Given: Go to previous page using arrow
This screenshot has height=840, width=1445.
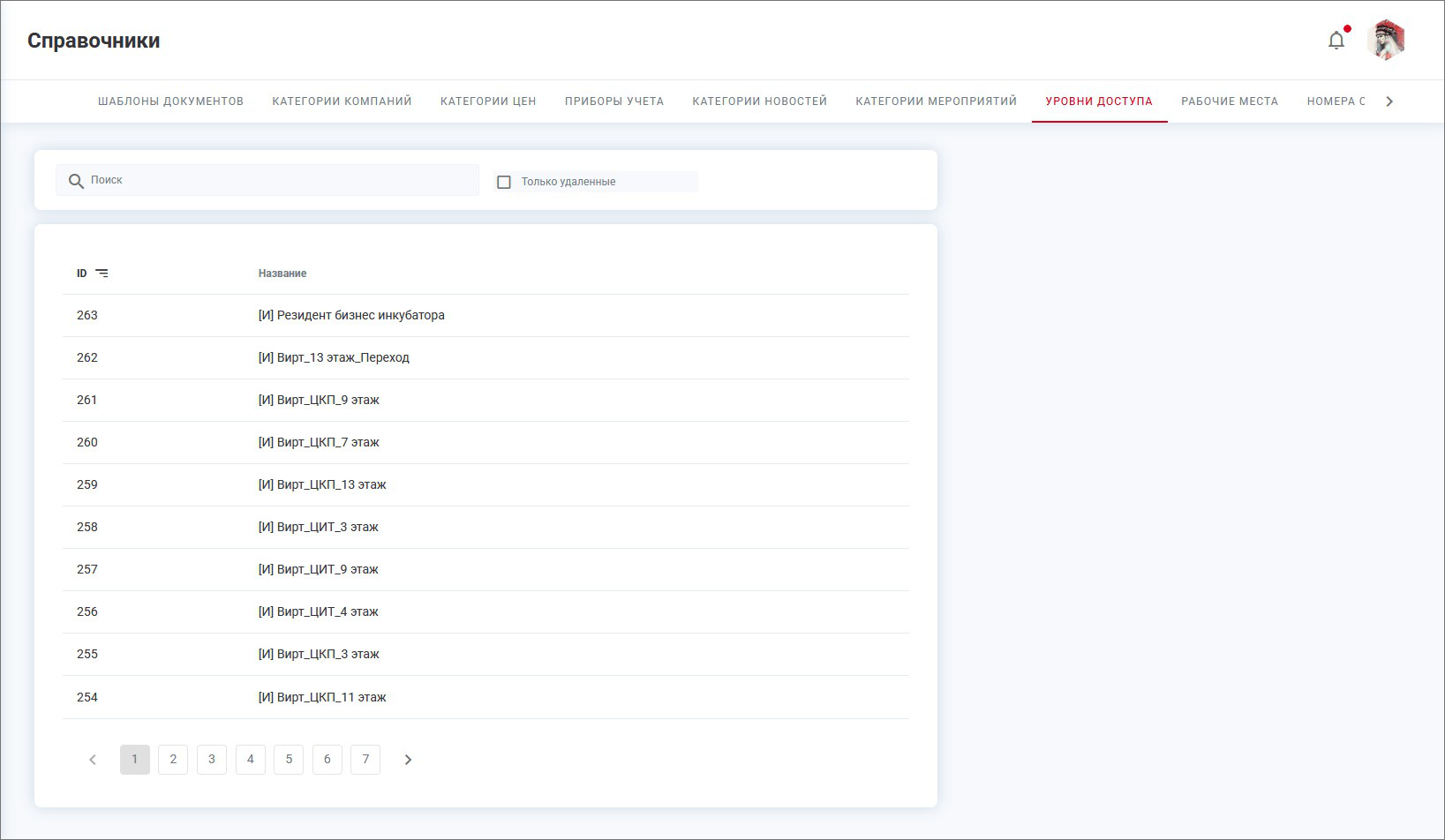Looking at the screenshot, I should (x=93, y=760).
